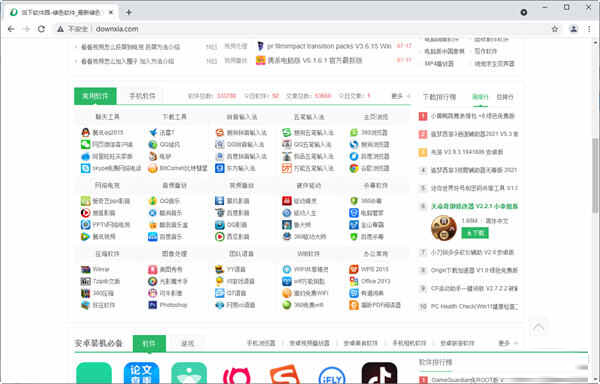Click the pr plugin package icon in top list
Viewport: 600px width, 384px height.
[260, 46]
